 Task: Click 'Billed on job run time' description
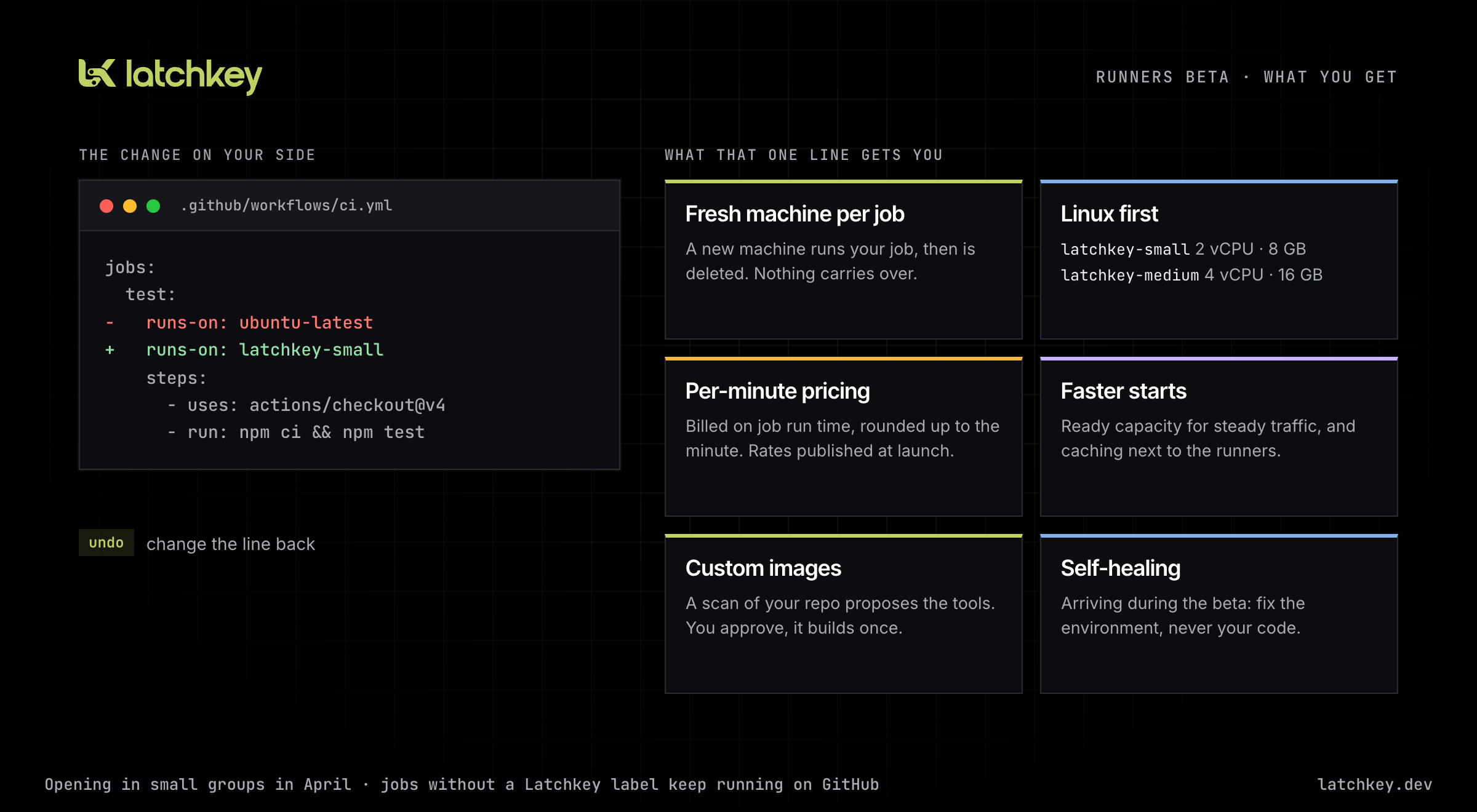(x=843, y=439)
